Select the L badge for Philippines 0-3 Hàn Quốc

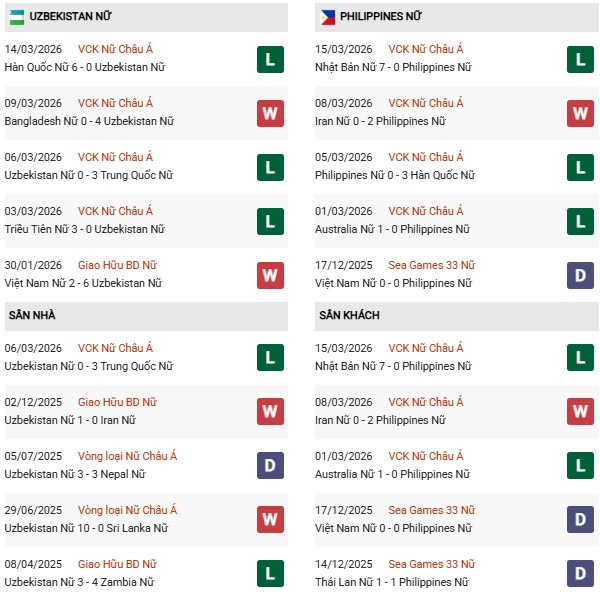(x=581, y=167)
